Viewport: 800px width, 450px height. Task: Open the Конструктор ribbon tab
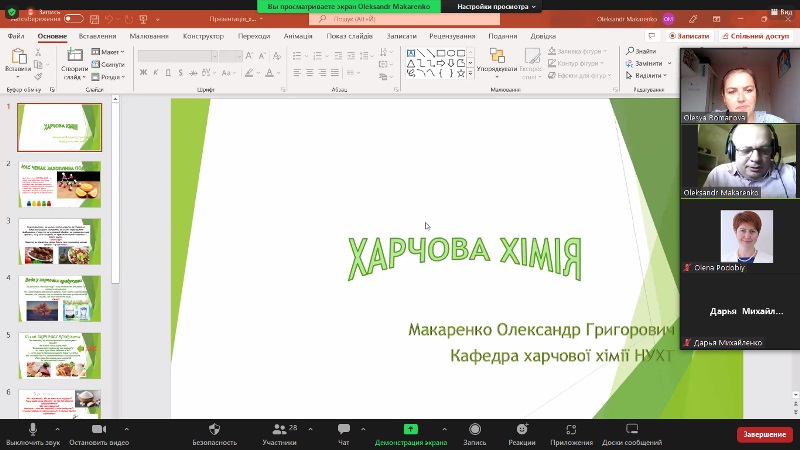[x=203, y=36]
